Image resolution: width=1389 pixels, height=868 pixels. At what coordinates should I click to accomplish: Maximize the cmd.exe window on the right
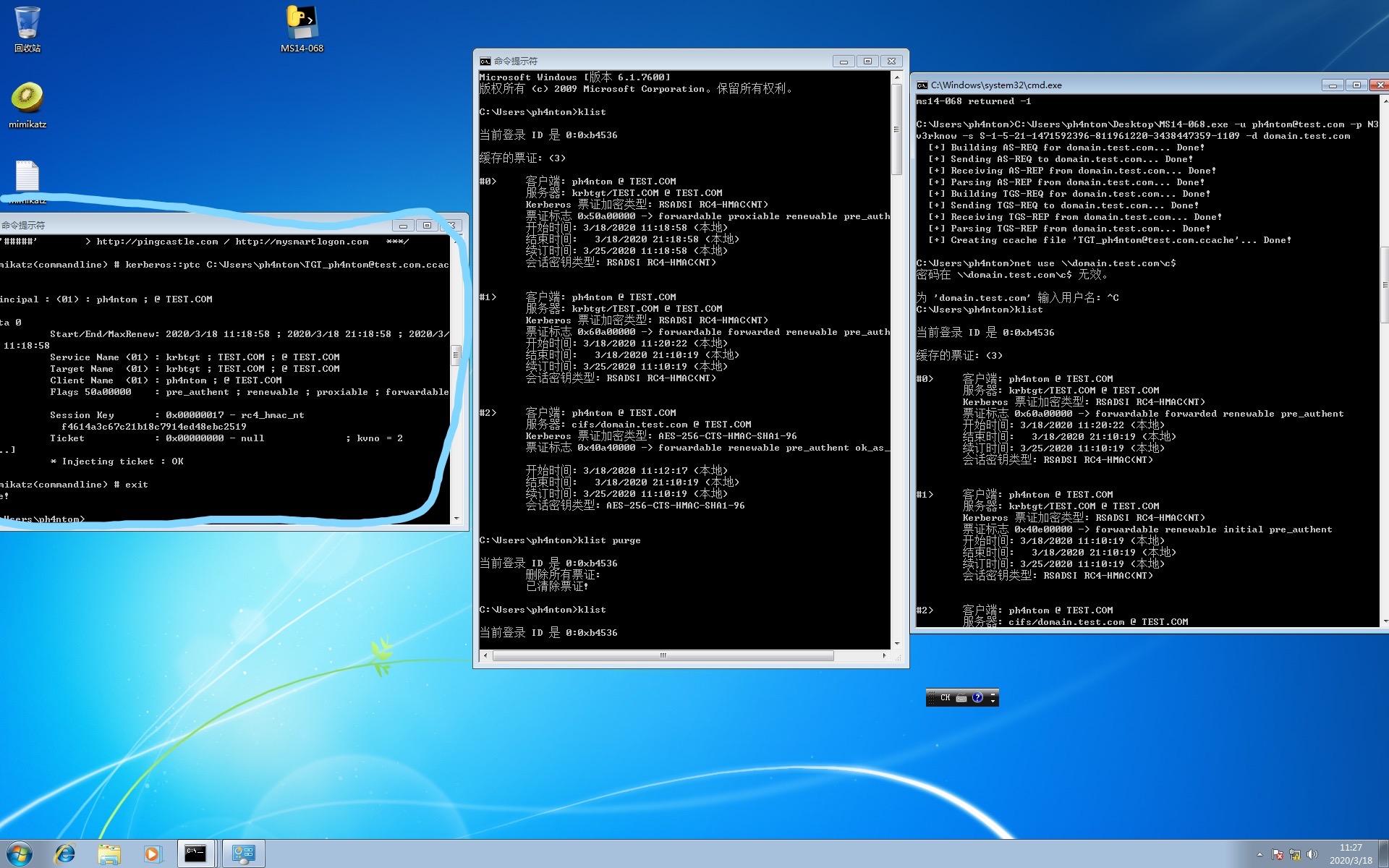coord(1356,85)
